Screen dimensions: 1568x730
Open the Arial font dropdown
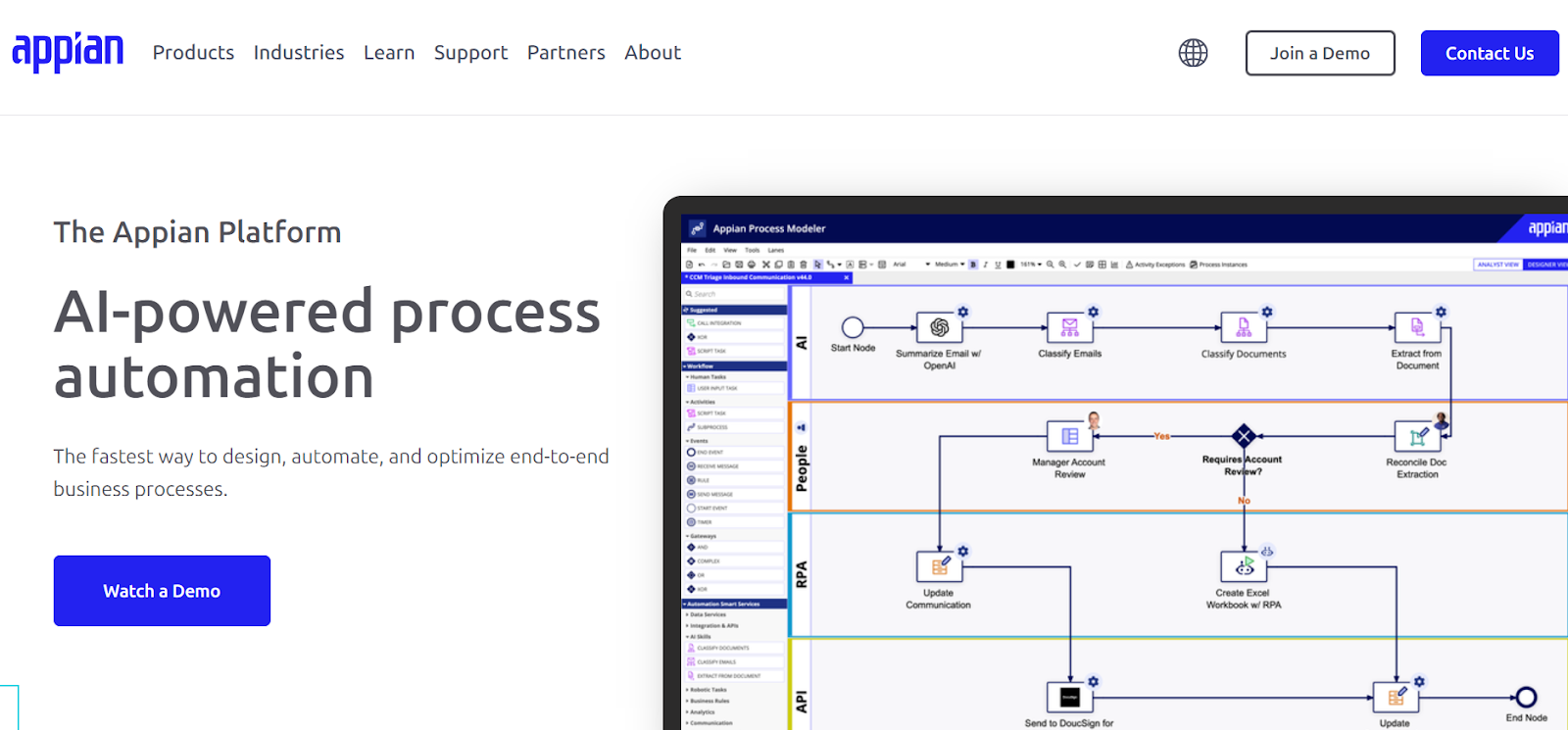coord(911,265)
